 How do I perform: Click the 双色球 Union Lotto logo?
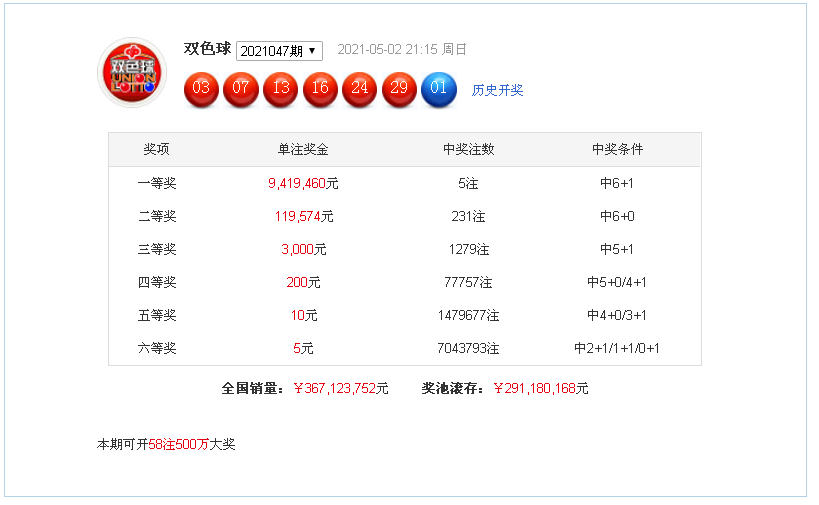pyautogui.click(x=133, y=73)
